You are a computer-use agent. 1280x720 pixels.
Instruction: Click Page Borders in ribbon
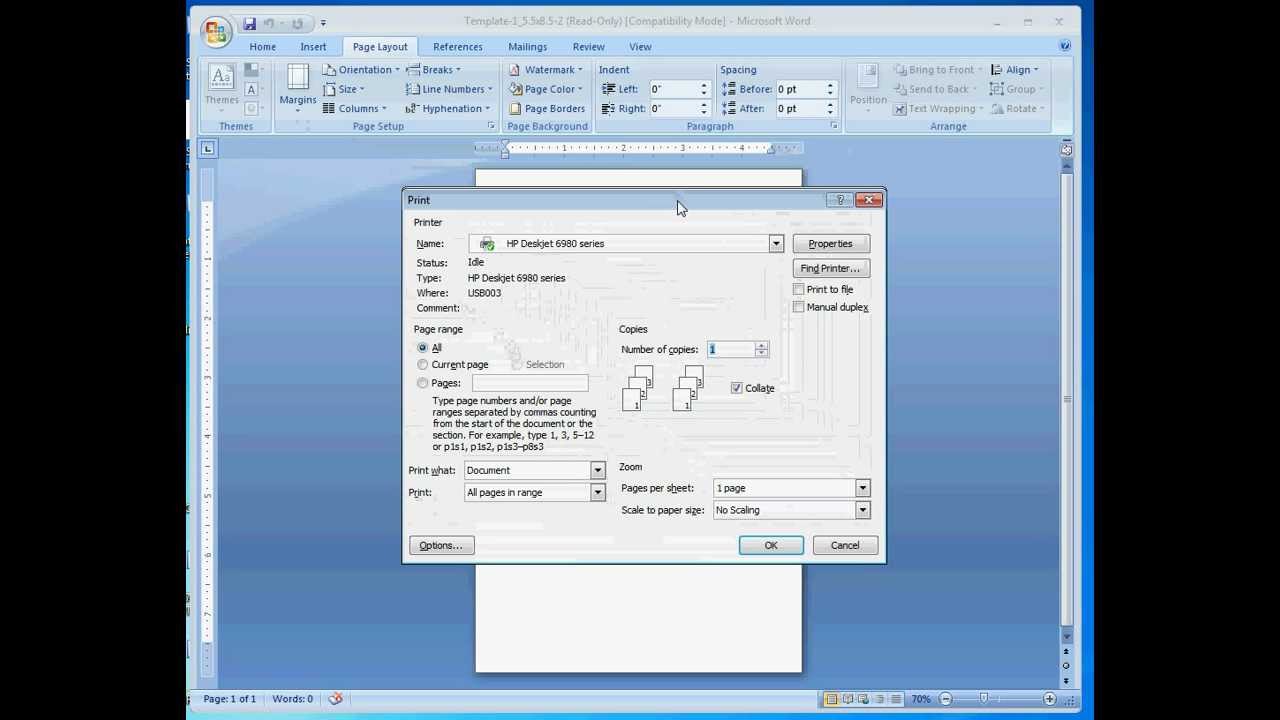point(547,108)
